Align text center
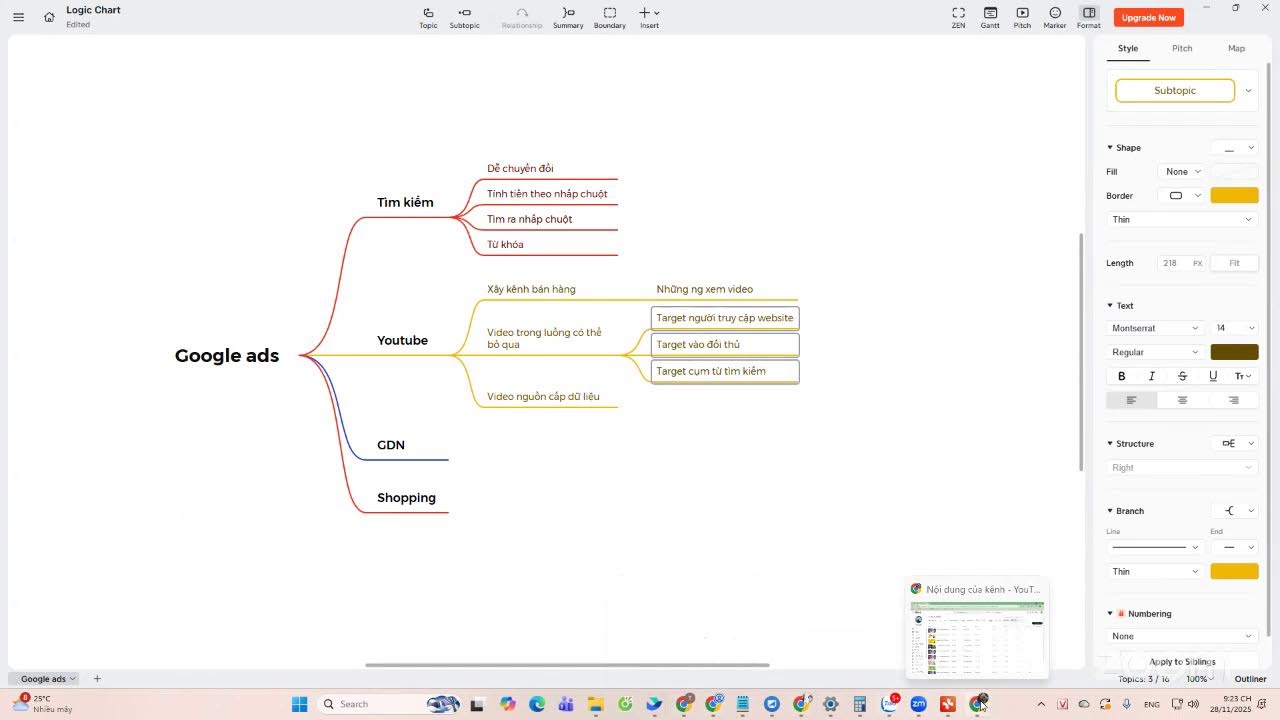1280x720 pixels. coord(1182,400)
